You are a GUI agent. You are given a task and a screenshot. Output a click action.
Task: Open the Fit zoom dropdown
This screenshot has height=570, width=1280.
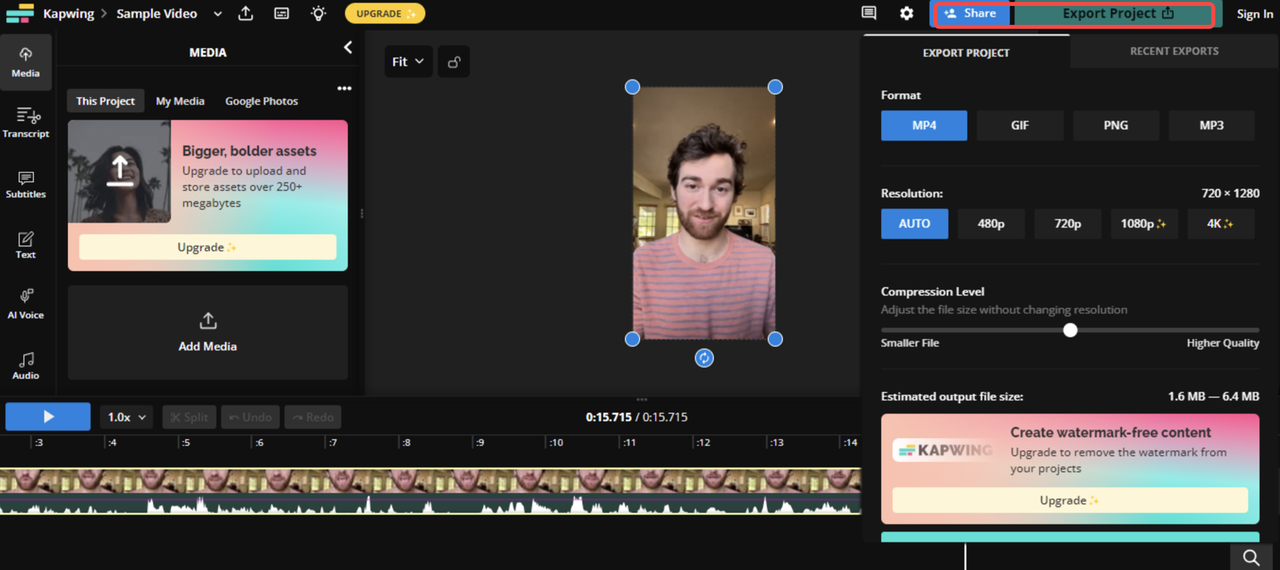click(408, 62)
